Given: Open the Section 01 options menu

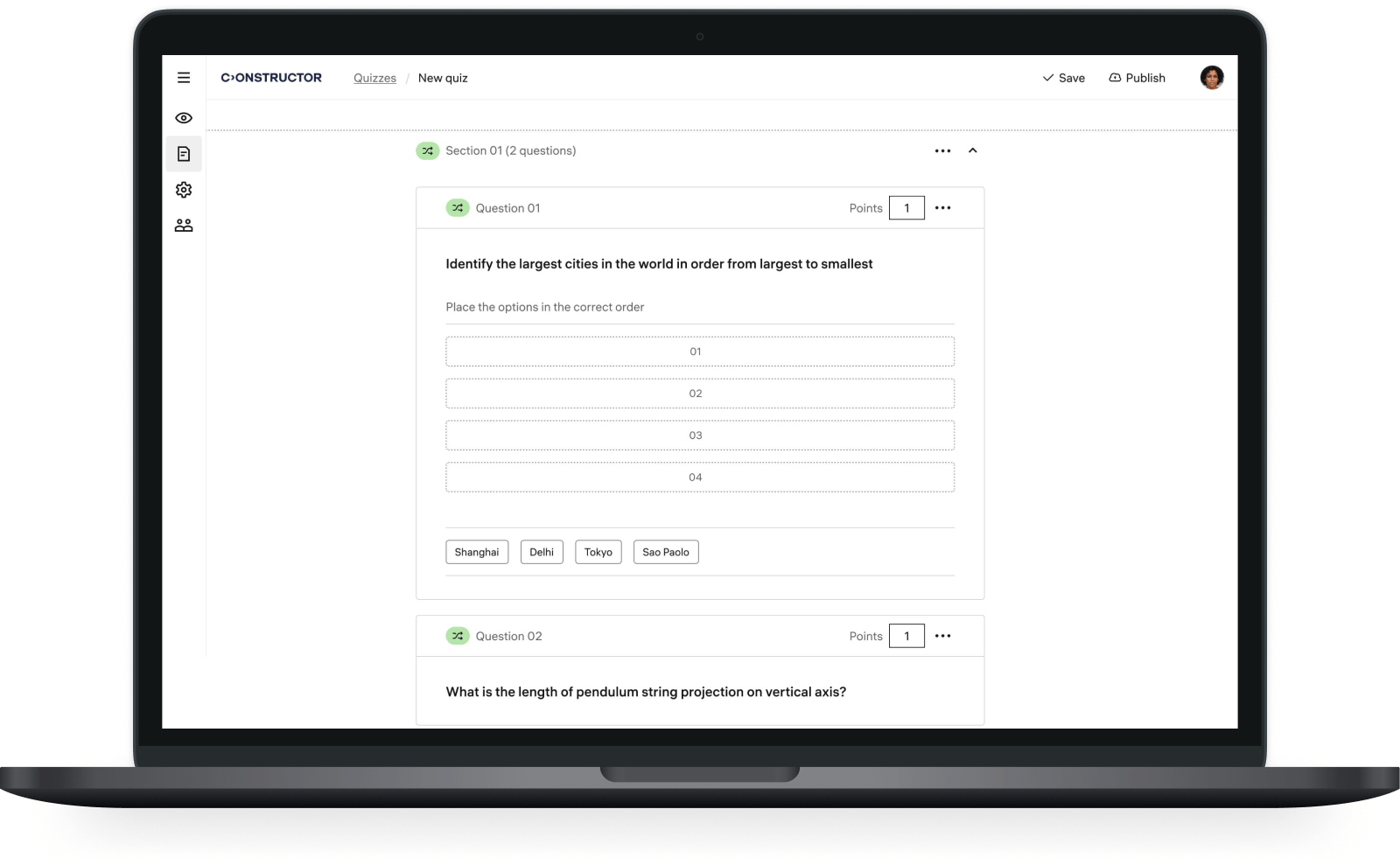Looking at the screenshot, I should tap(942, 150).
